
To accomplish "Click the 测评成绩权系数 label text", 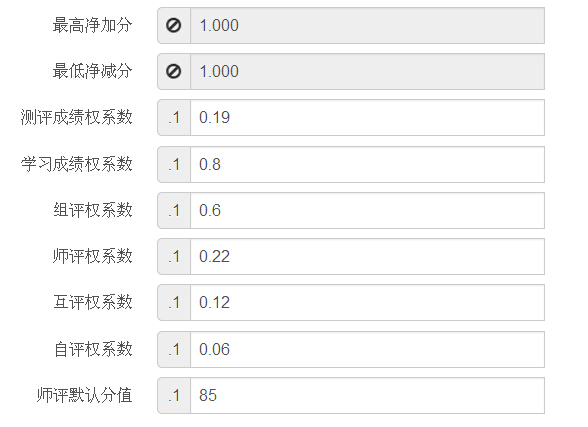I will (x=76, y=117).
